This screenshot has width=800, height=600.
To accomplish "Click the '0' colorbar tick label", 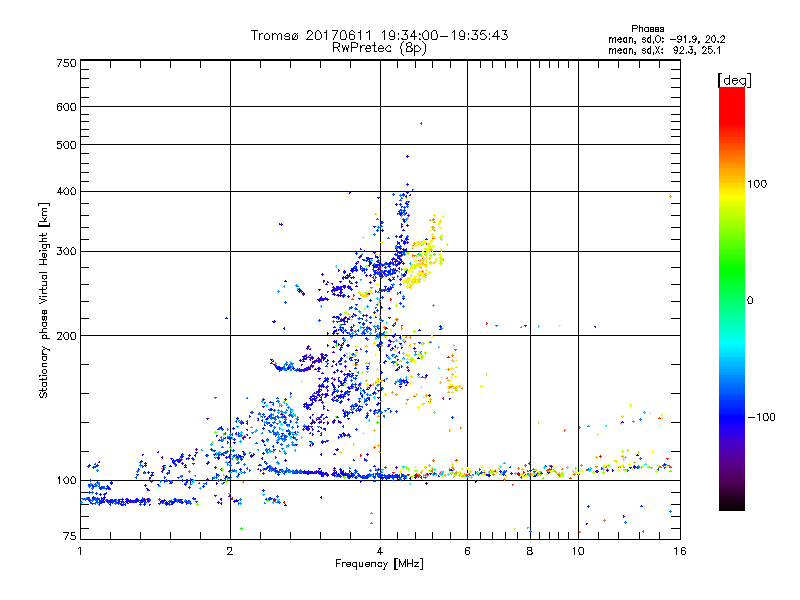I will coord(750,301).
